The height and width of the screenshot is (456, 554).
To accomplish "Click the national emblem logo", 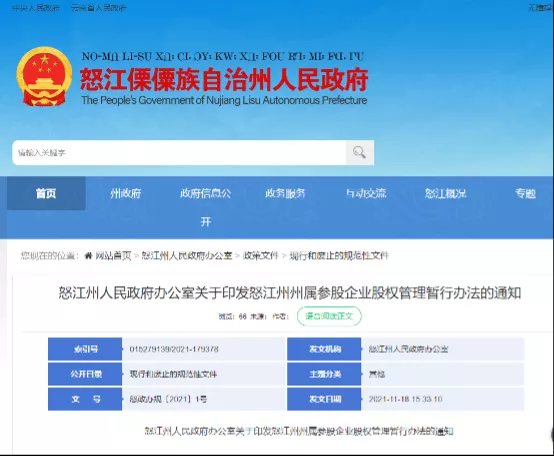I will pos(44,76).
